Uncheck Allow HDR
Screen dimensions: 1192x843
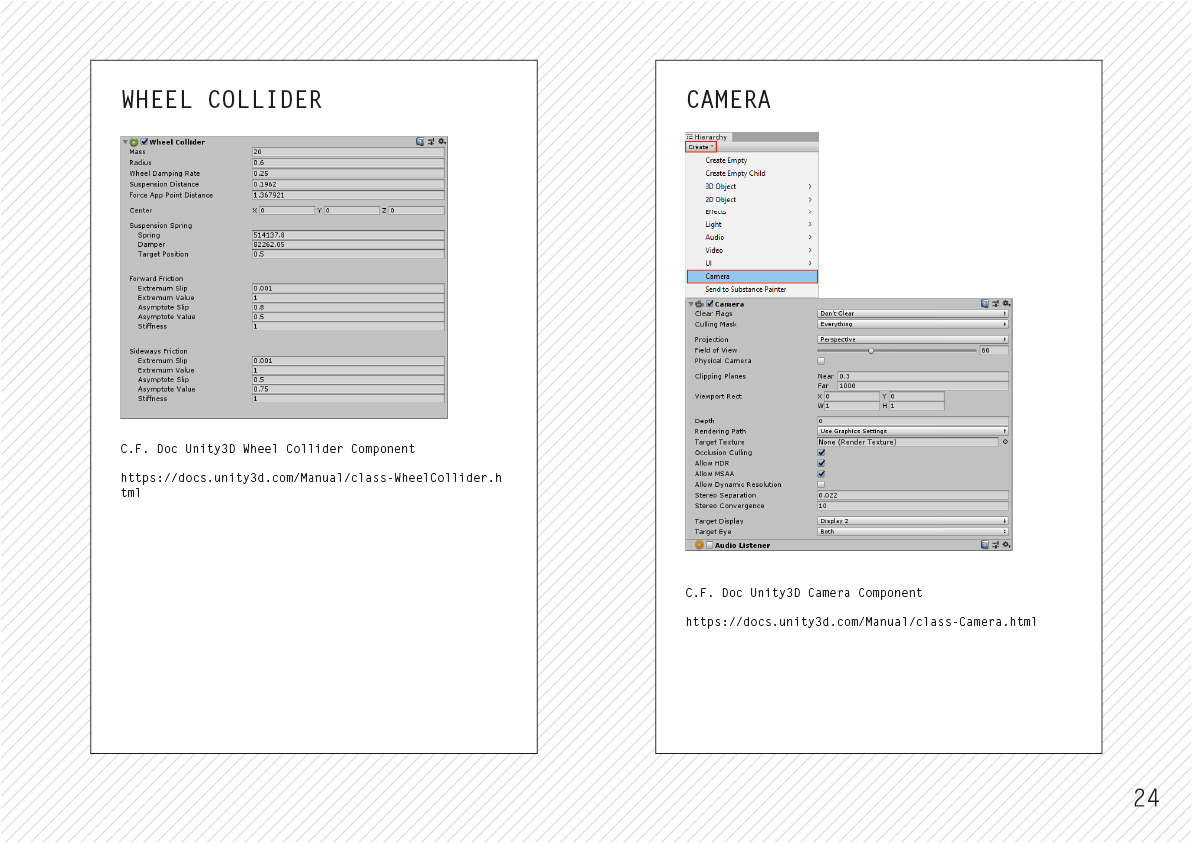[821, 463]
